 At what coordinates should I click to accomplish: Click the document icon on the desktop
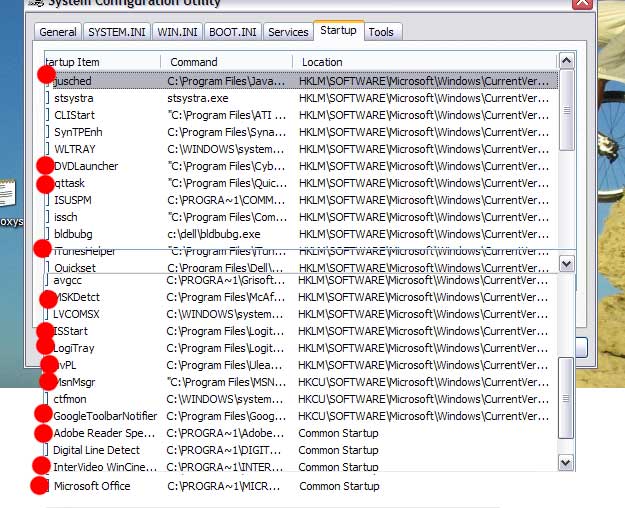[8, 193]
